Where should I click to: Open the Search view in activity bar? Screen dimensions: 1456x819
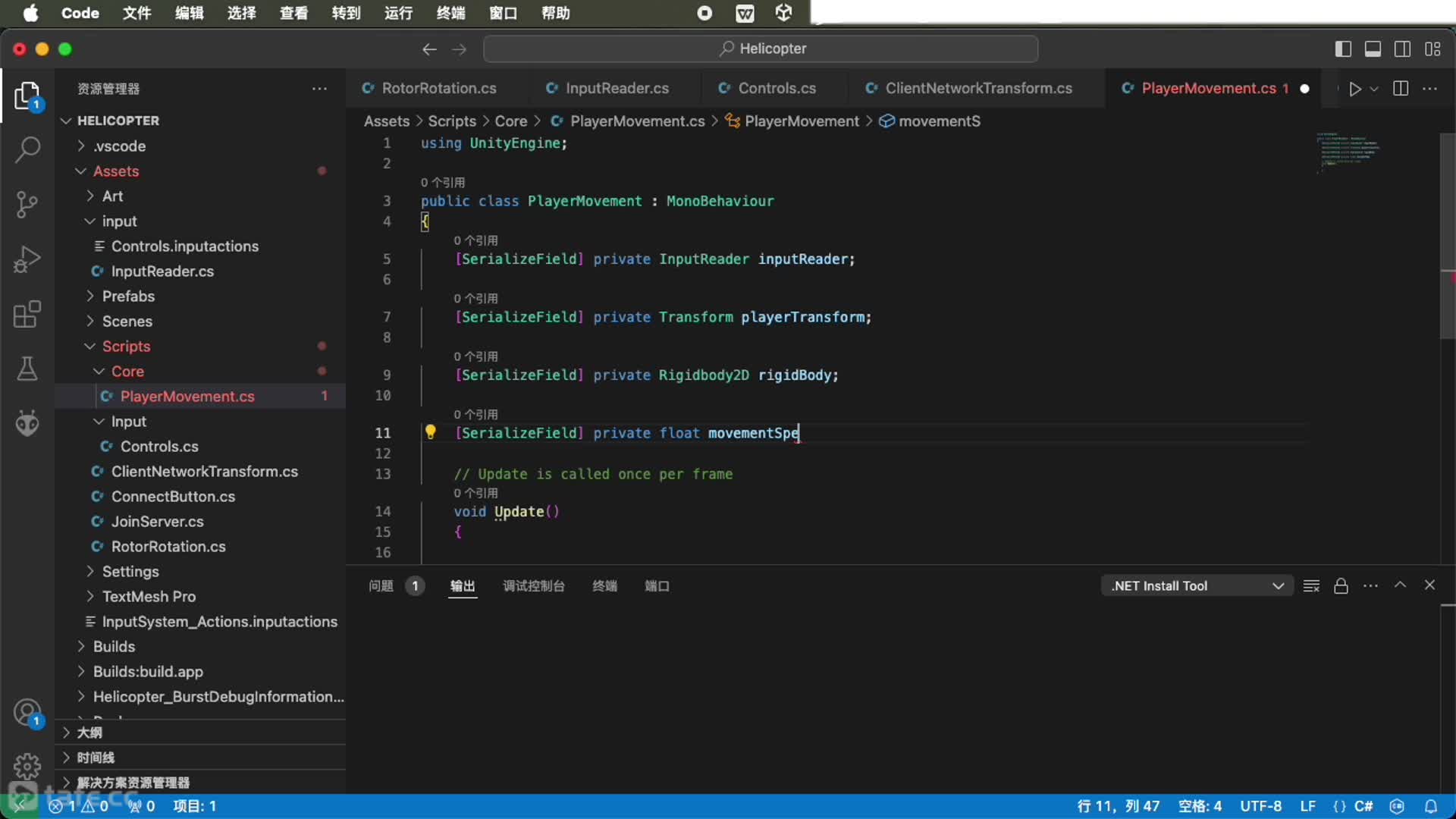click(x=27, y=149)
